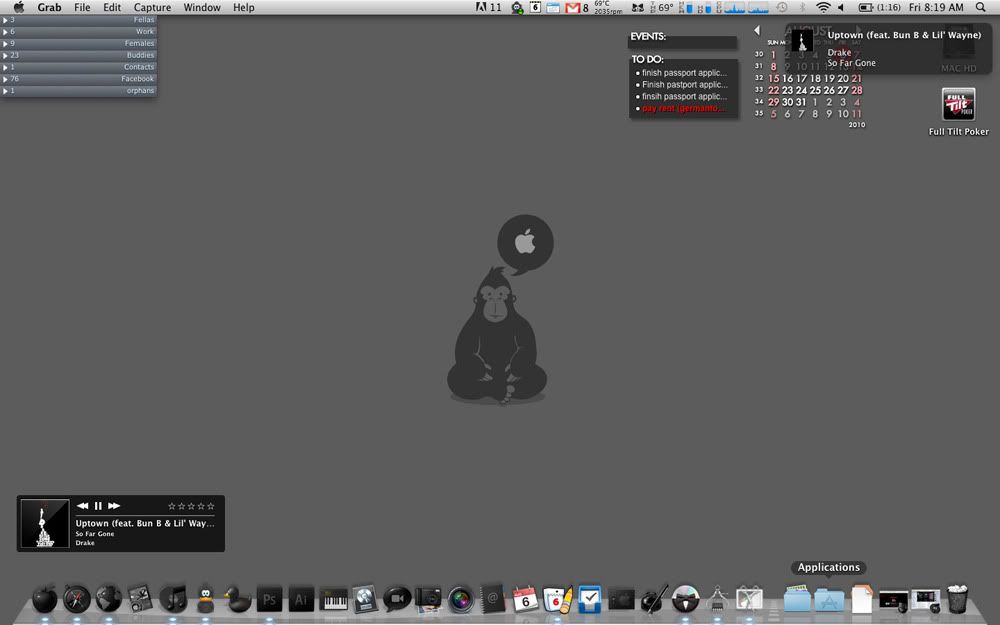This screenshot has width=1000, height=625.
Task: Open the Trash in the dock
Action: (957, 599)
